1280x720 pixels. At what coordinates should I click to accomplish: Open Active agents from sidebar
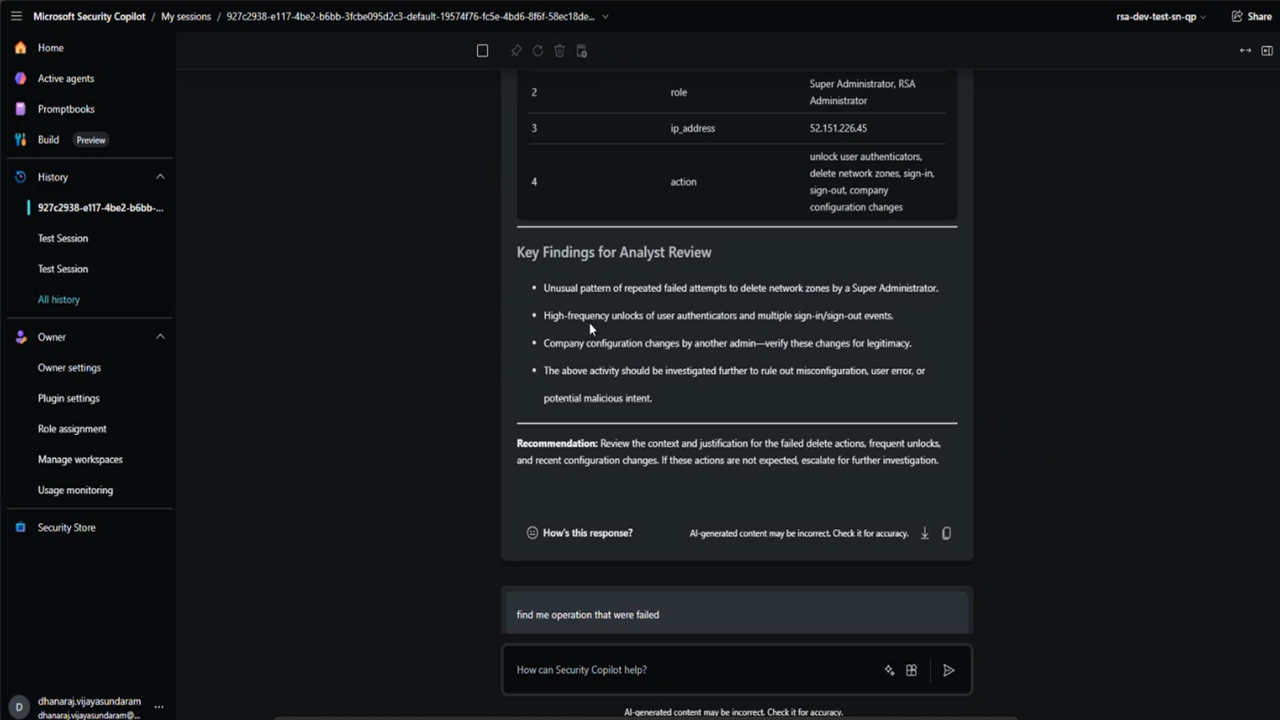point(66,78)
